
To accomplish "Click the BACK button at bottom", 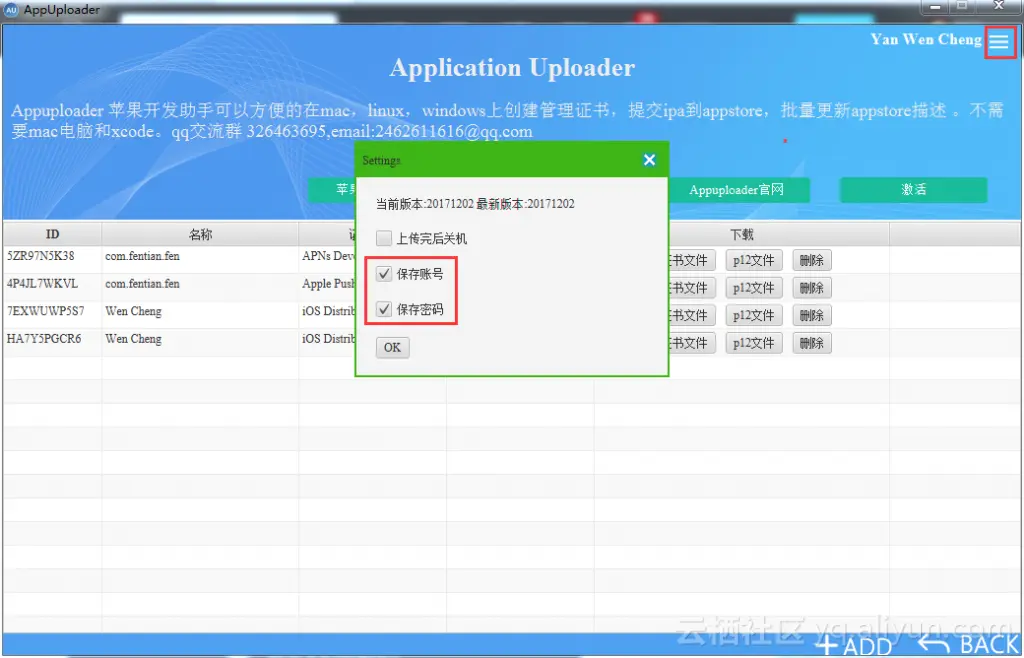I will [x=969, y=646].
